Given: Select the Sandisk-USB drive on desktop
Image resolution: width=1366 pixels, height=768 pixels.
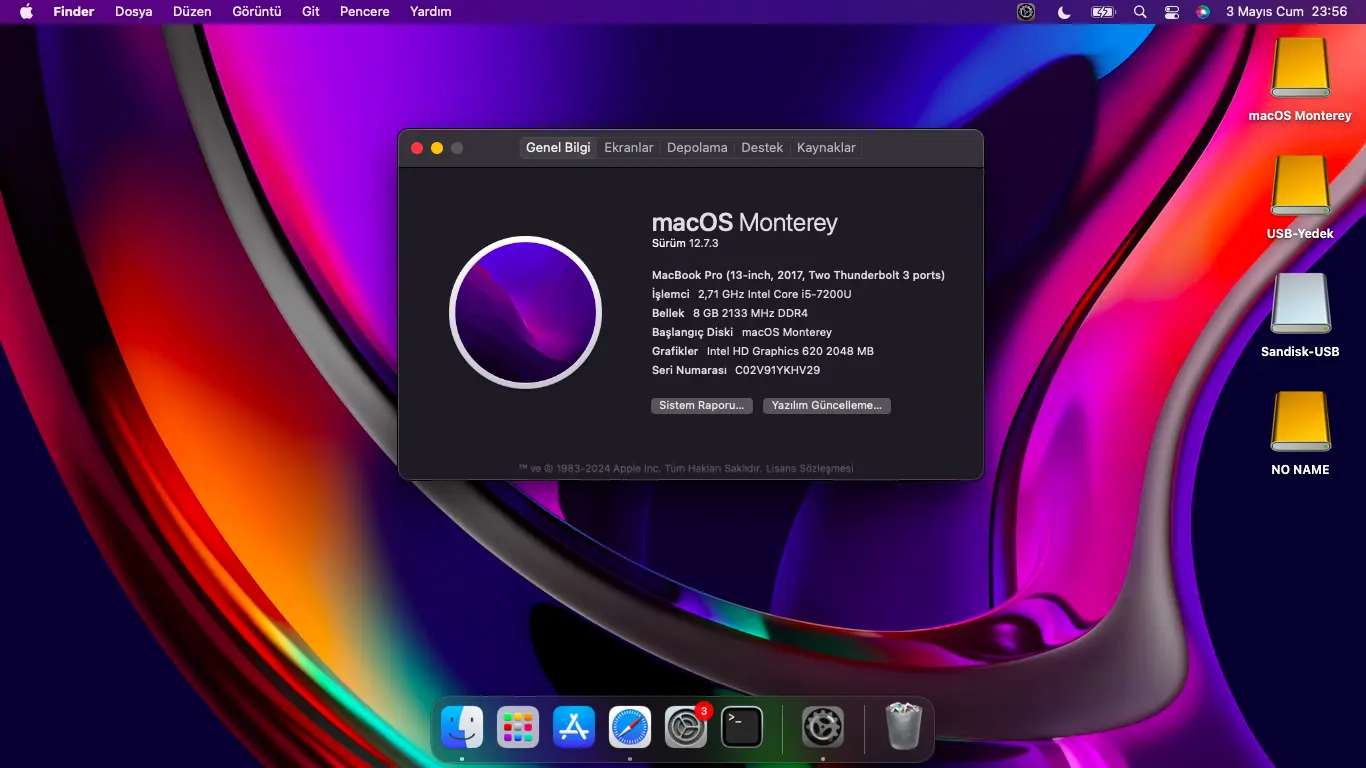Looking at the screenshot, I should point(1300,304).
